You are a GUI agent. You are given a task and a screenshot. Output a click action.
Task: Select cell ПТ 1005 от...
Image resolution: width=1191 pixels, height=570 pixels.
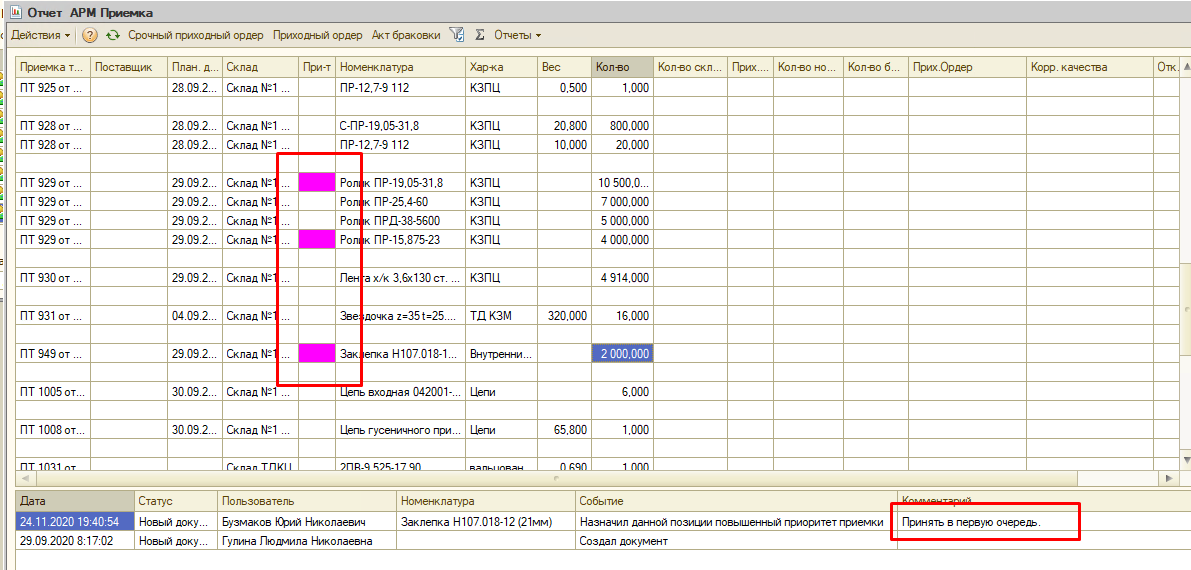(x=53, y=391)
